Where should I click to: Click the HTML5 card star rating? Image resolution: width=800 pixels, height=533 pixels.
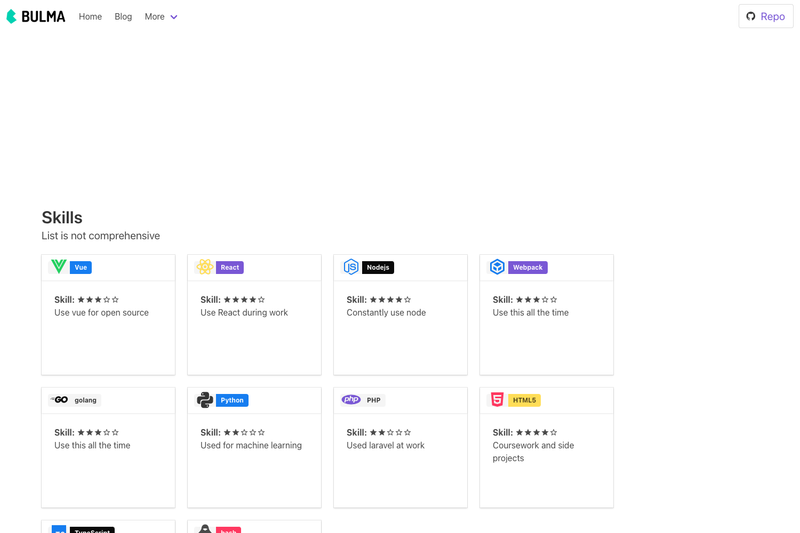[536, 433]
